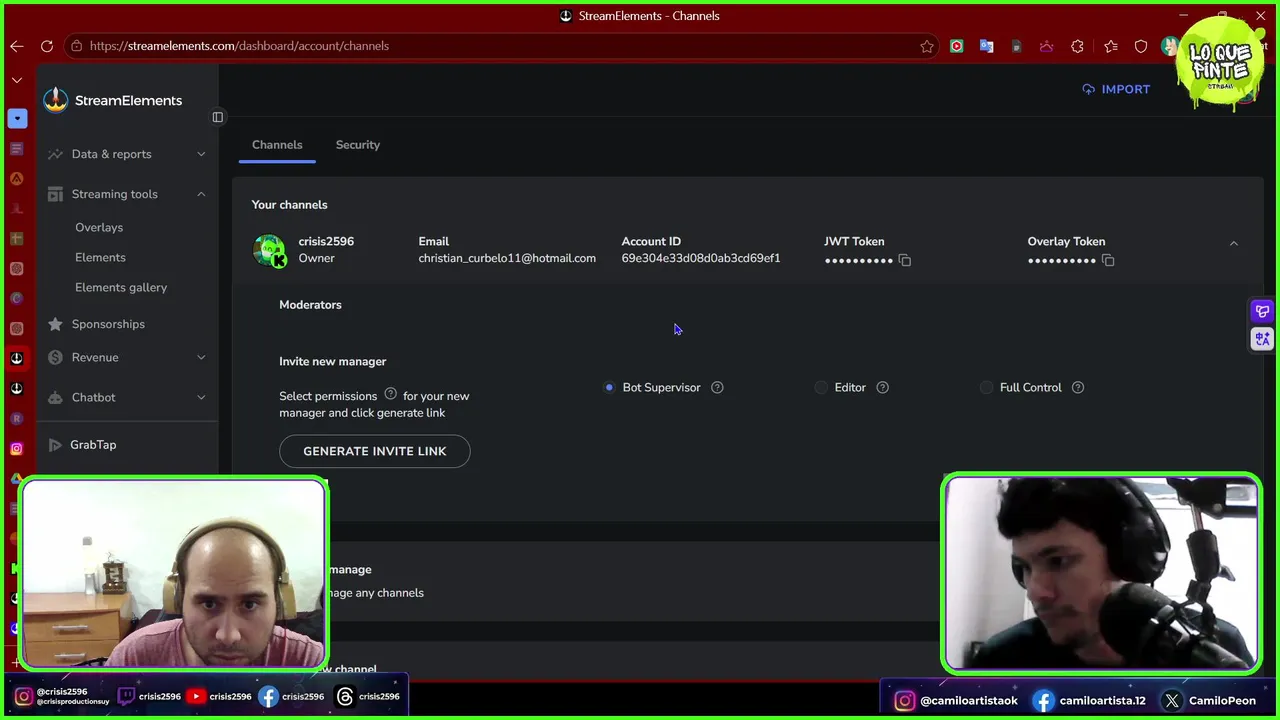Switch to the Channels tab
Viewport: 1280px width, 720px height.
[277, 145]
